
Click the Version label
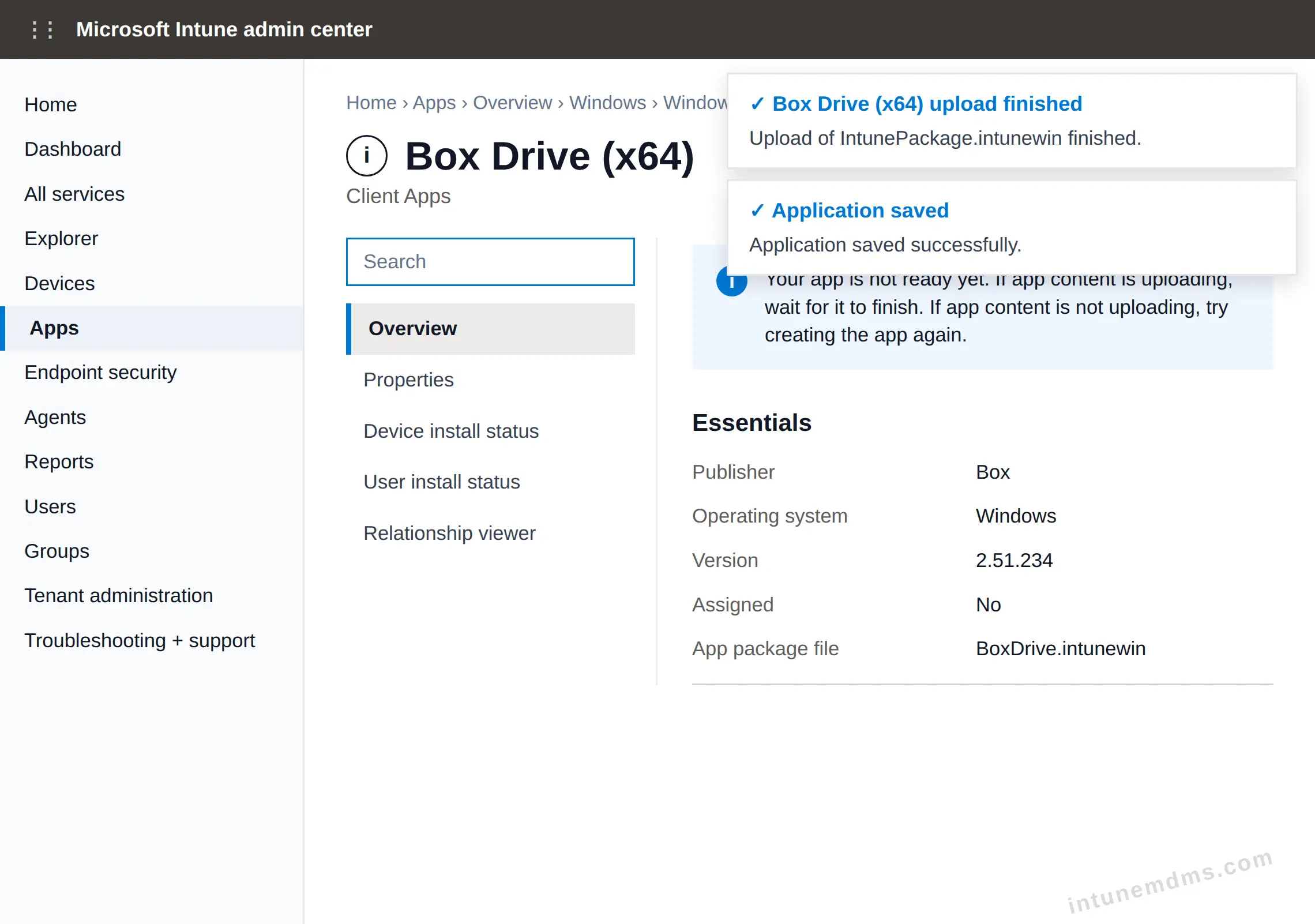point(725,560)
